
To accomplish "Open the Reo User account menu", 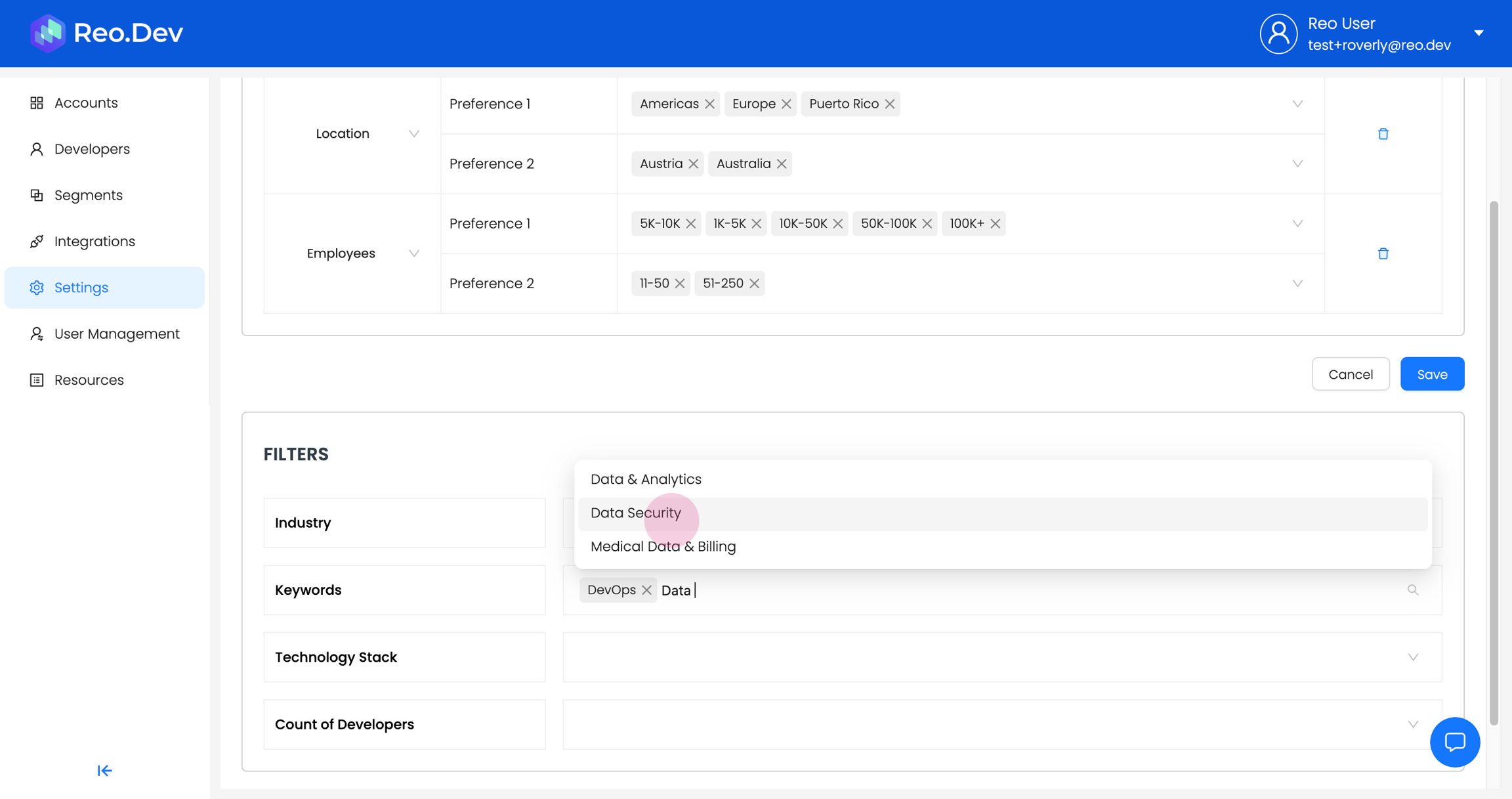I will click(1478, 33).
